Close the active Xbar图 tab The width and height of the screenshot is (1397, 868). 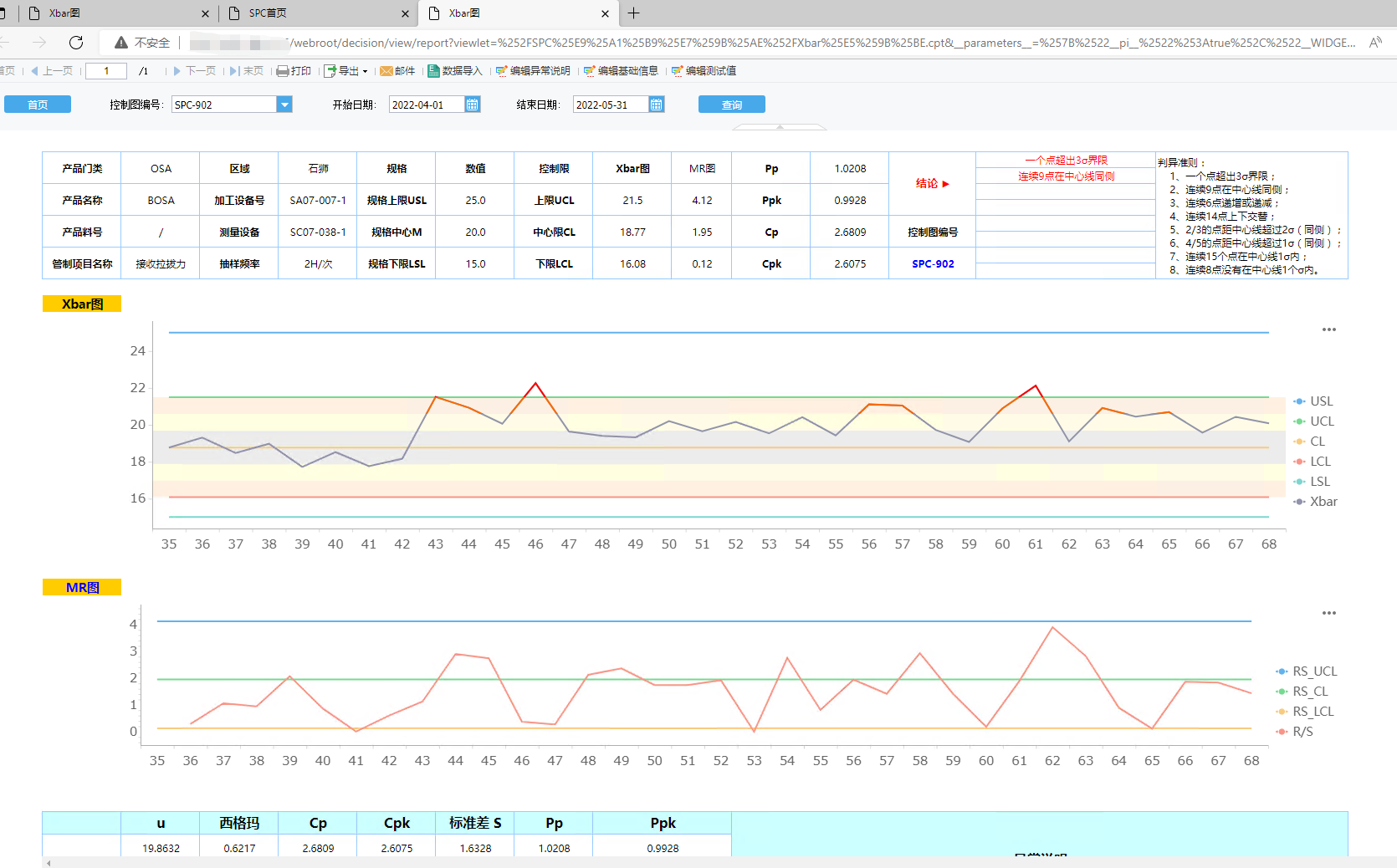tap(605, 13)
